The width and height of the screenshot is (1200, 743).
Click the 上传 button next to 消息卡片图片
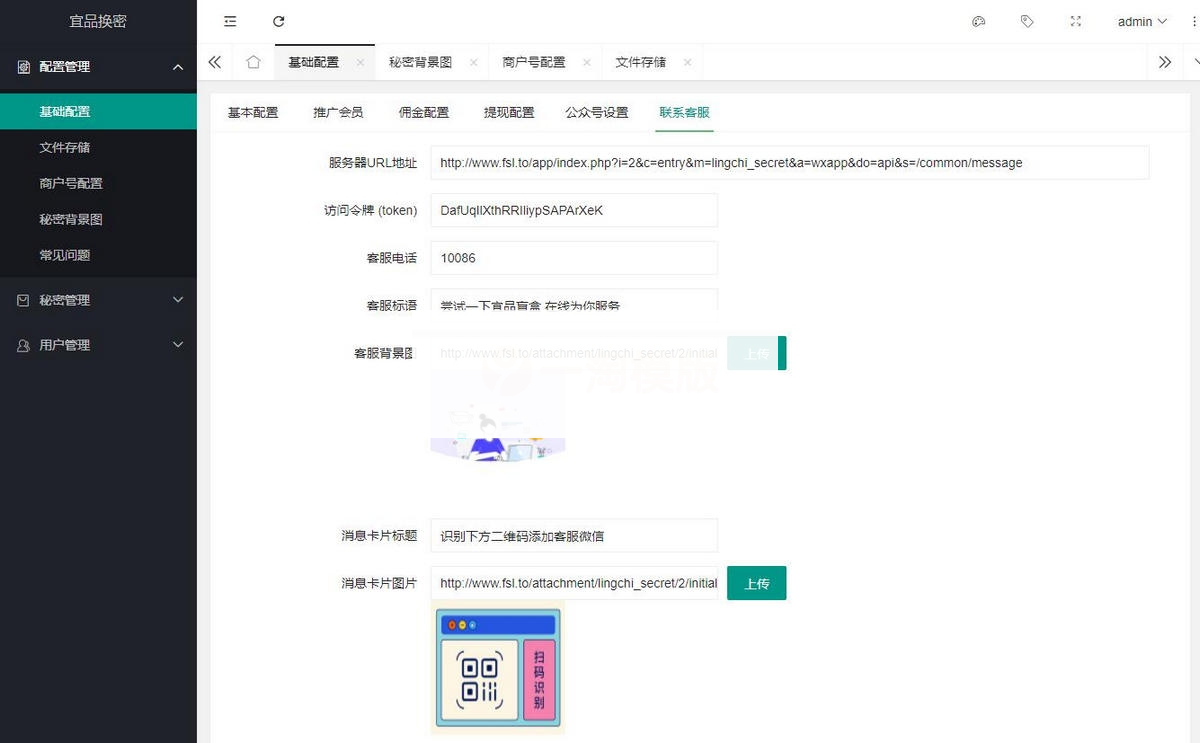756,583
